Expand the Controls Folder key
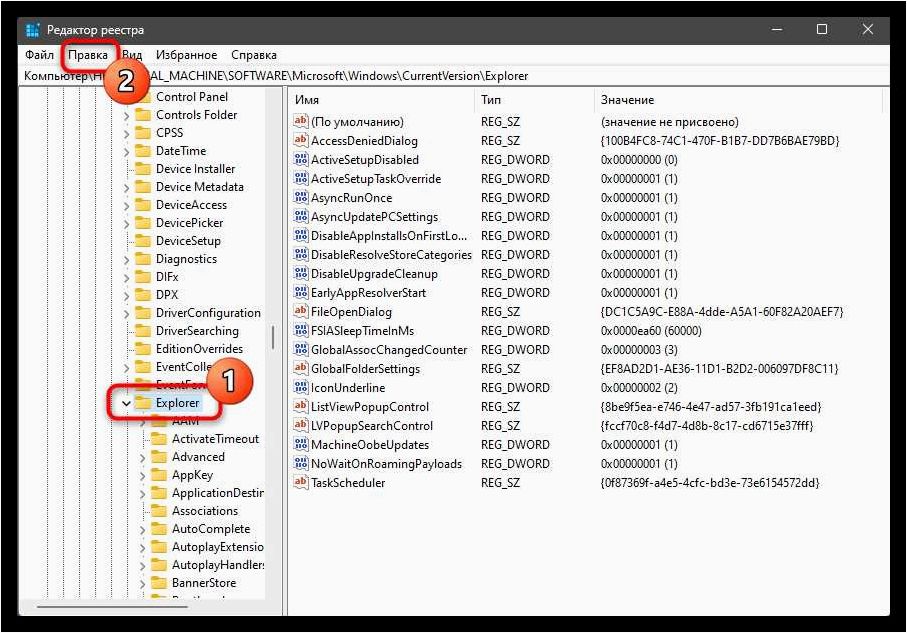 [127, 115]
